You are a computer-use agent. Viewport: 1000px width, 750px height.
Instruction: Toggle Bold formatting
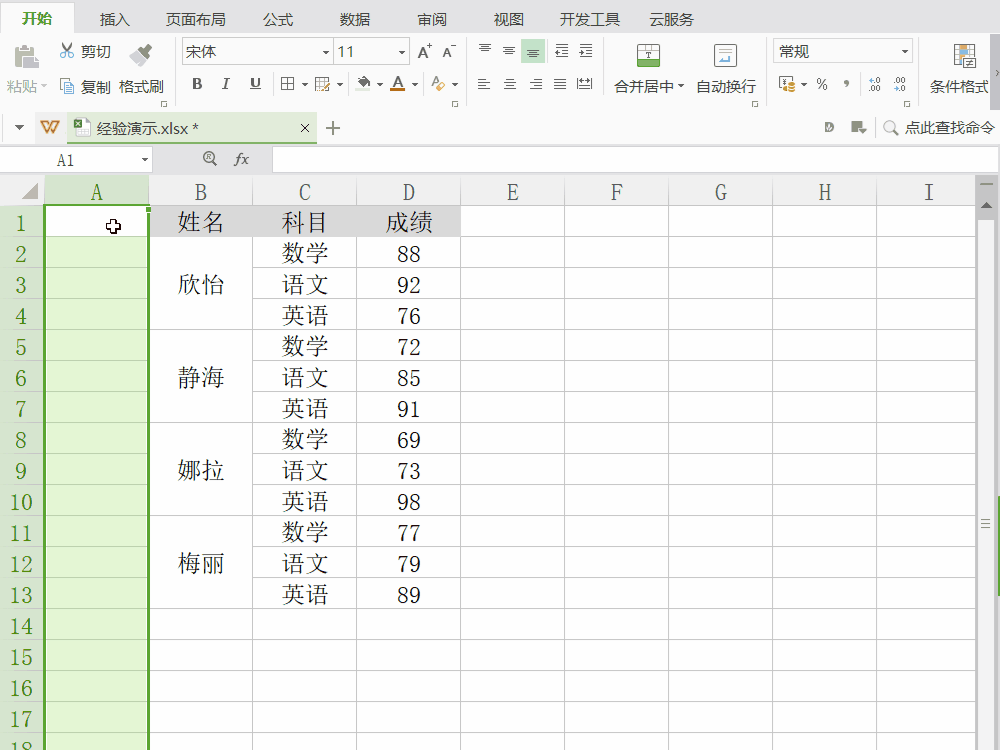tap(197, 84)
